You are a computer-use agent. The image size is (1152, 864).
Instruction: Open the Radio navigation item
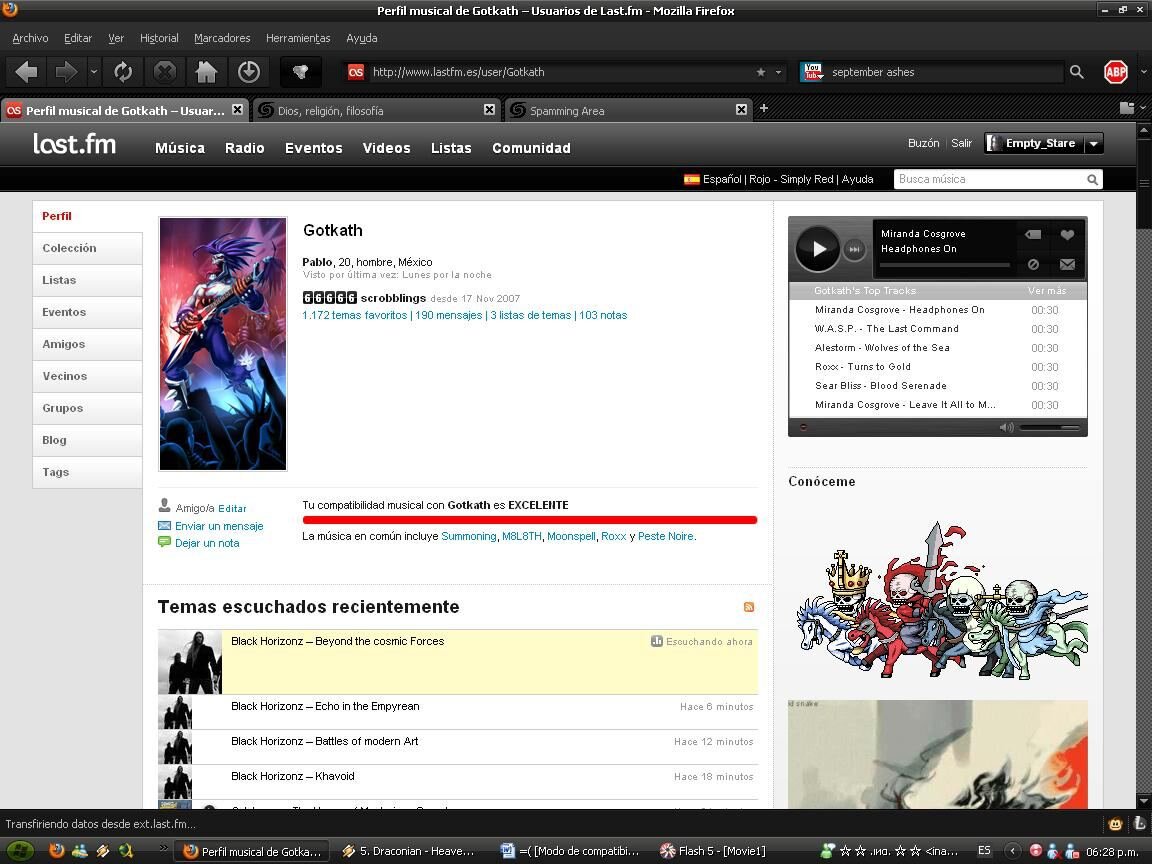coord(245,148)
